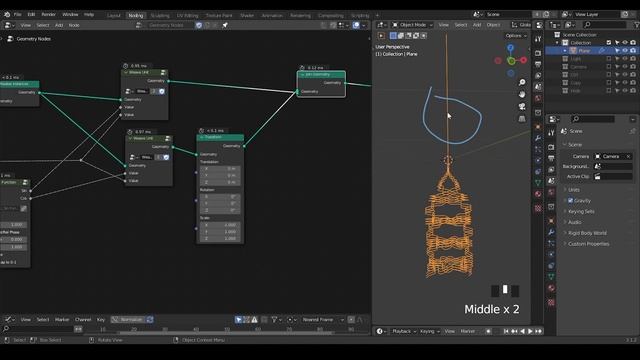Open the lower Weave Unit node group datablock dropdown
Image resolution: width=640 pixels, height=360 pixels.
click(135, 157)
